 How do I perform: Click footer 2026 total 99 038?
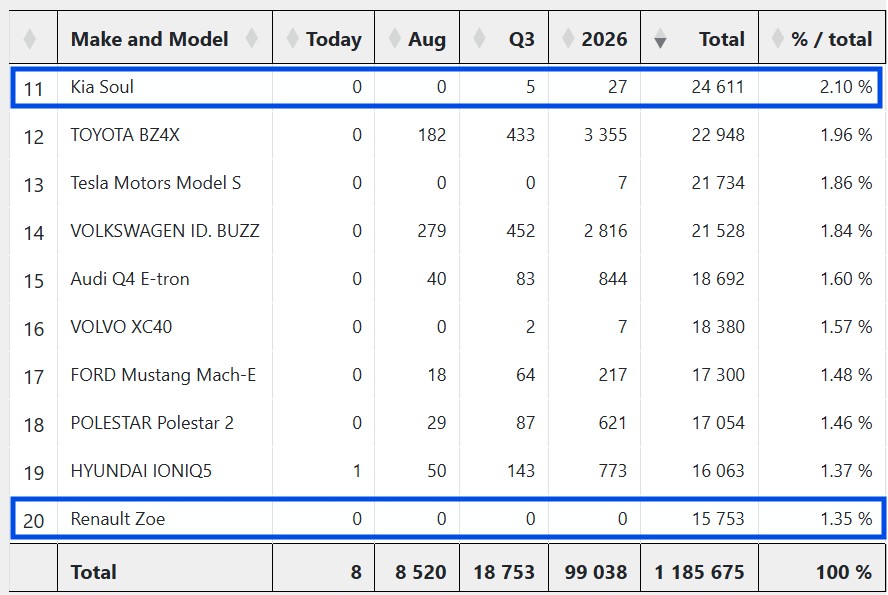pyautogui.click(x=596, y=572)
